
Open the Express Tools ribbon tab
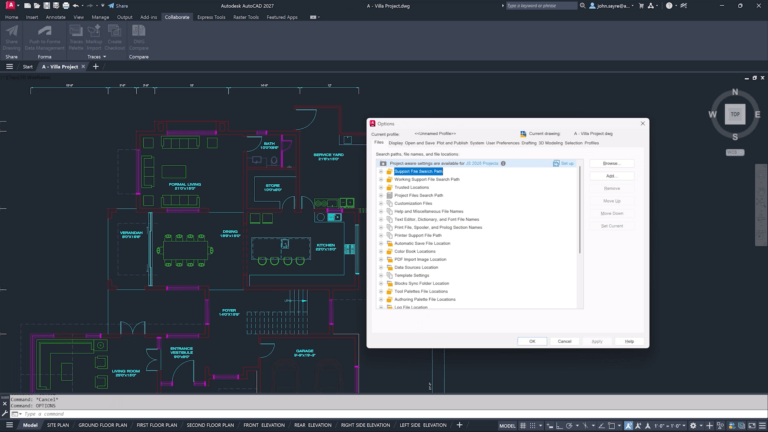[x=211, y=17]
